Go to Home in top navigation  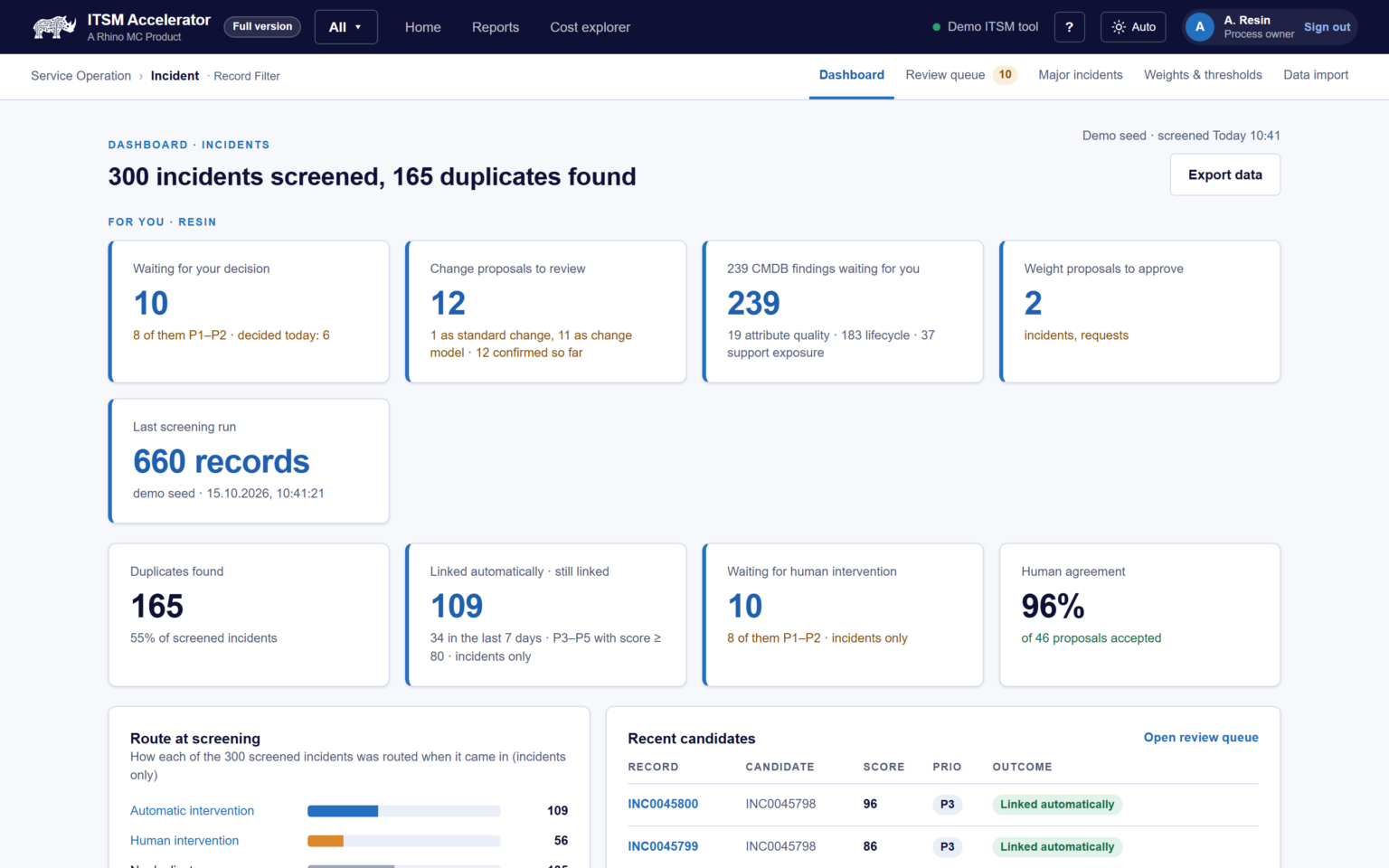423,27
